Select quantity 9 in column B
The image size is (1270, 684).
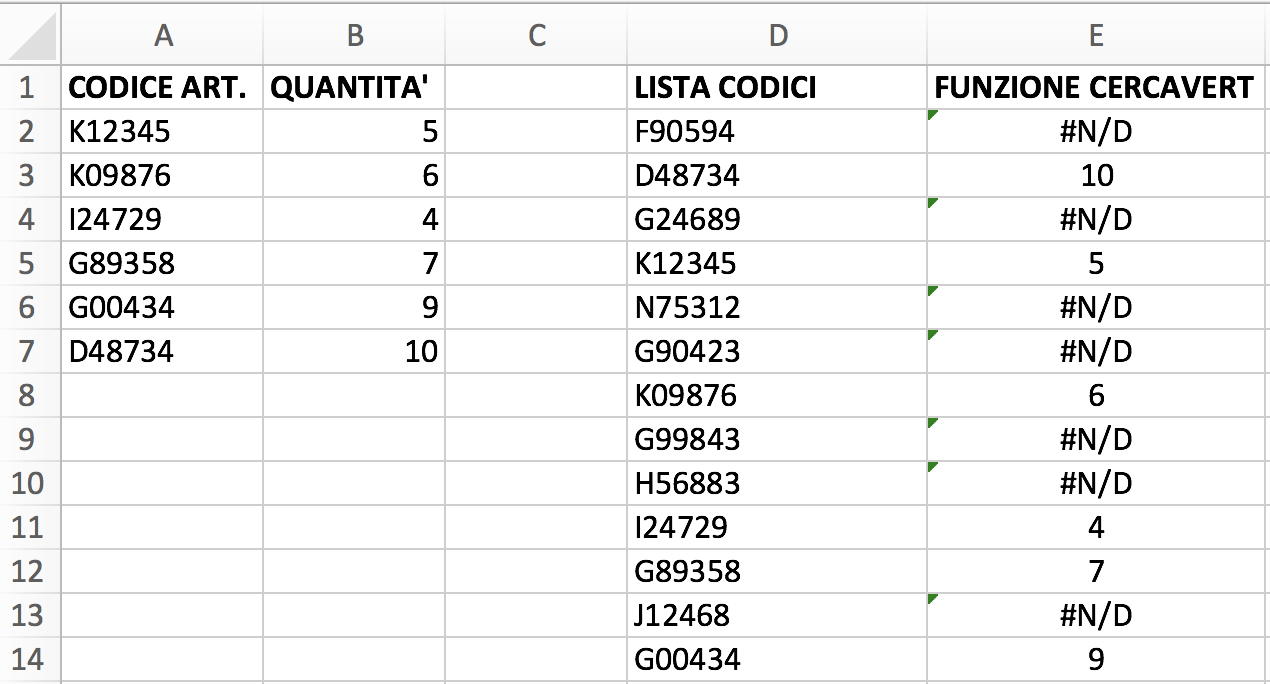(355, 308)
